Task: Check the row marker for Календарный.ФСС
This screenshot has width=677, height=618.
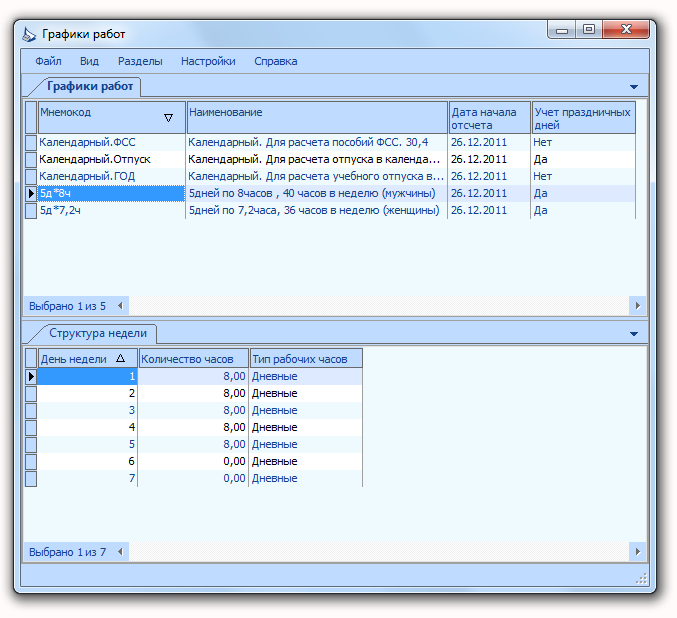Action: (x=31, y=143)
